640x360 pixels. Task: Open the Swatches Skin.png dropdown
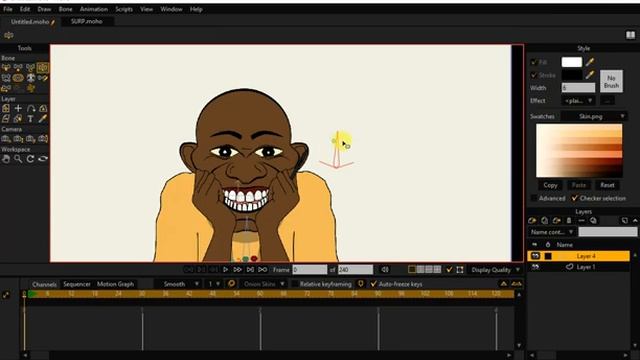(x=595, y=116)
